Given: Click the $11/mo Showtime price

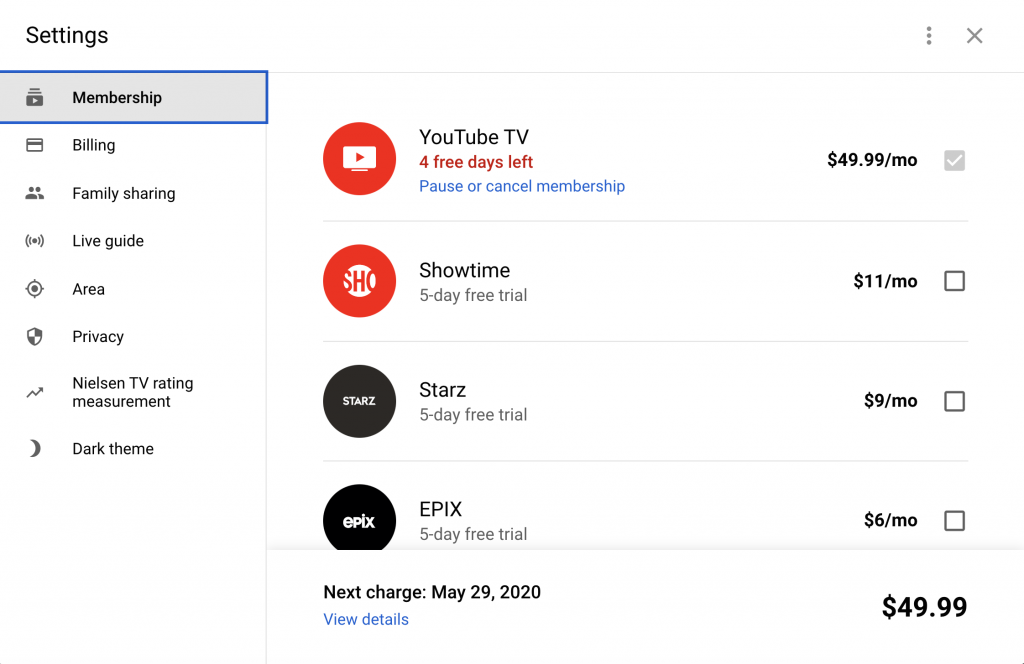Looking at the screenshot, I should tap(885, 281).
